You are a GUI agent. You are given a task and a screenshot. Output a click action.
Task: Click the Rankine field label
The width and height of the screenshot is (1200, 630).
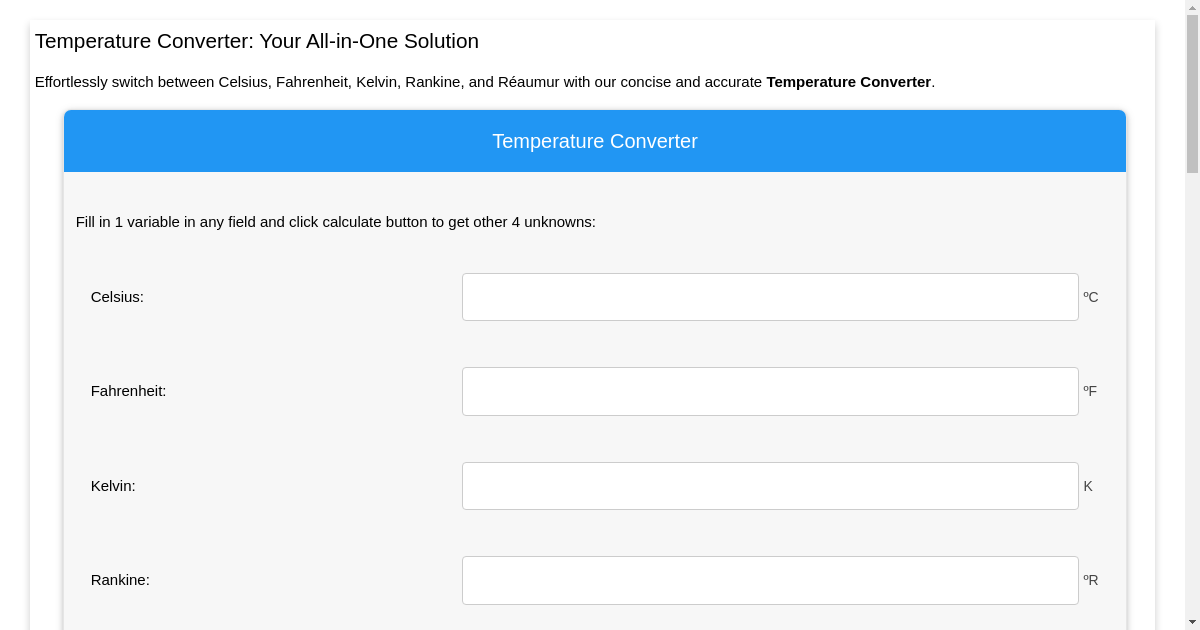click(x=120, y=579)
